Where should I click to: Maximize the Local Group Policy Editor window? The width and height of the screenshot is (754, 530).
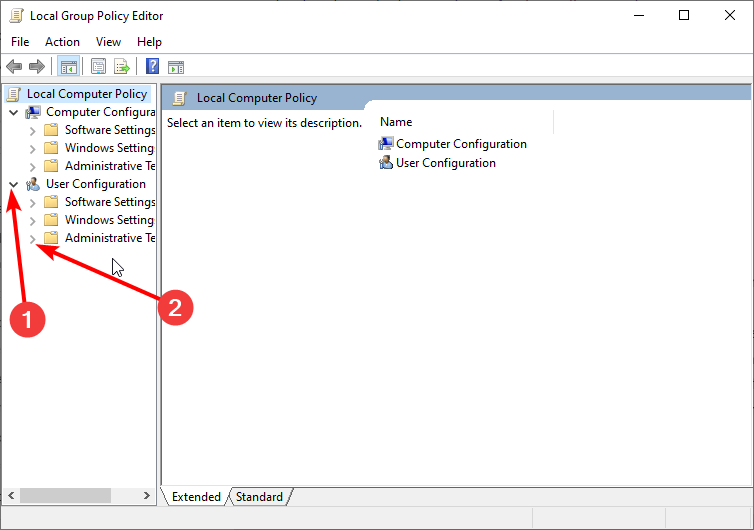pos(684,16)
